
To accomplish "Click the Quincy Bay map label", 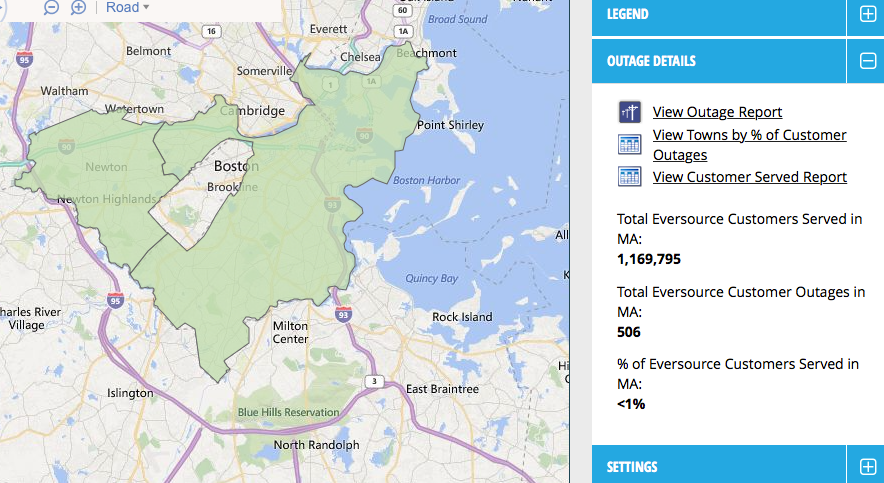I will [431, 278].
